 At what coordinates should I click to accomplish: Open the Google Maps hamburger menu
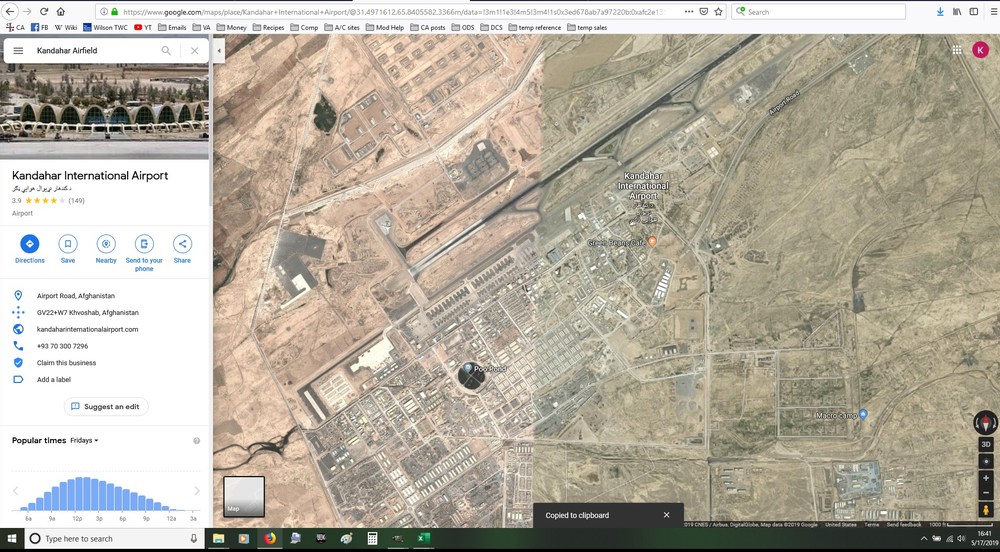coord(18,50)
